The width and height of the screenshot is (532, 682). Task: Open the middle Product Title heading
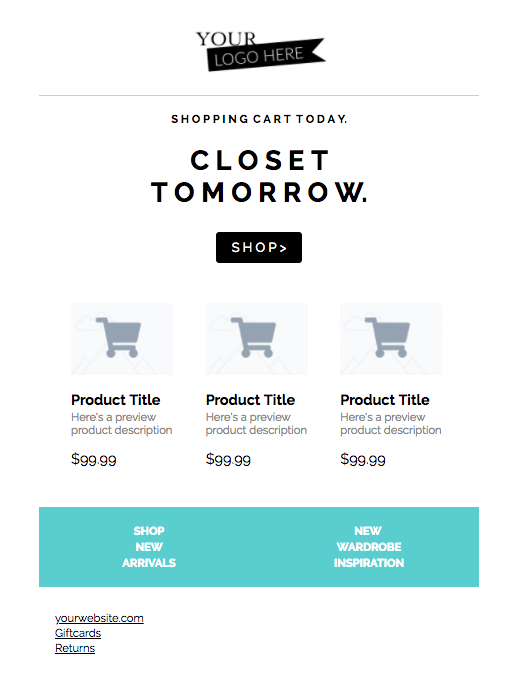[x=251, y=400]
